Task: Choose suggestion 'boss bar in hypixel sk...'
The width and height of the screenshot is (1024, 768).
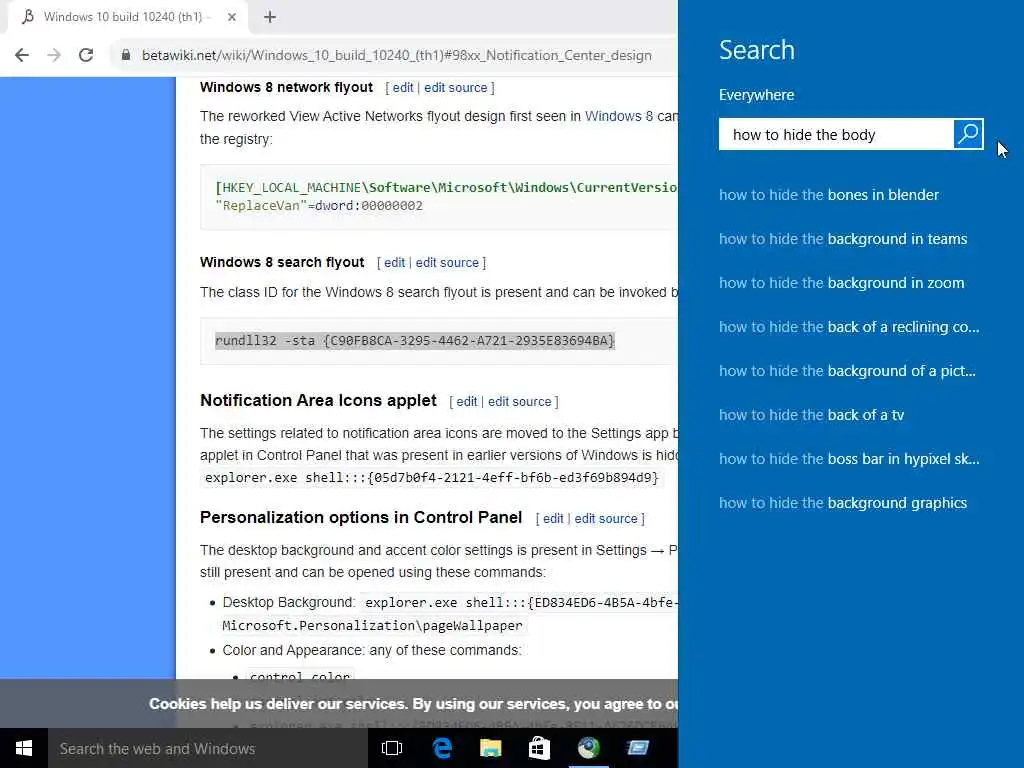Action: pyautogui.click(x=849, y=458)
